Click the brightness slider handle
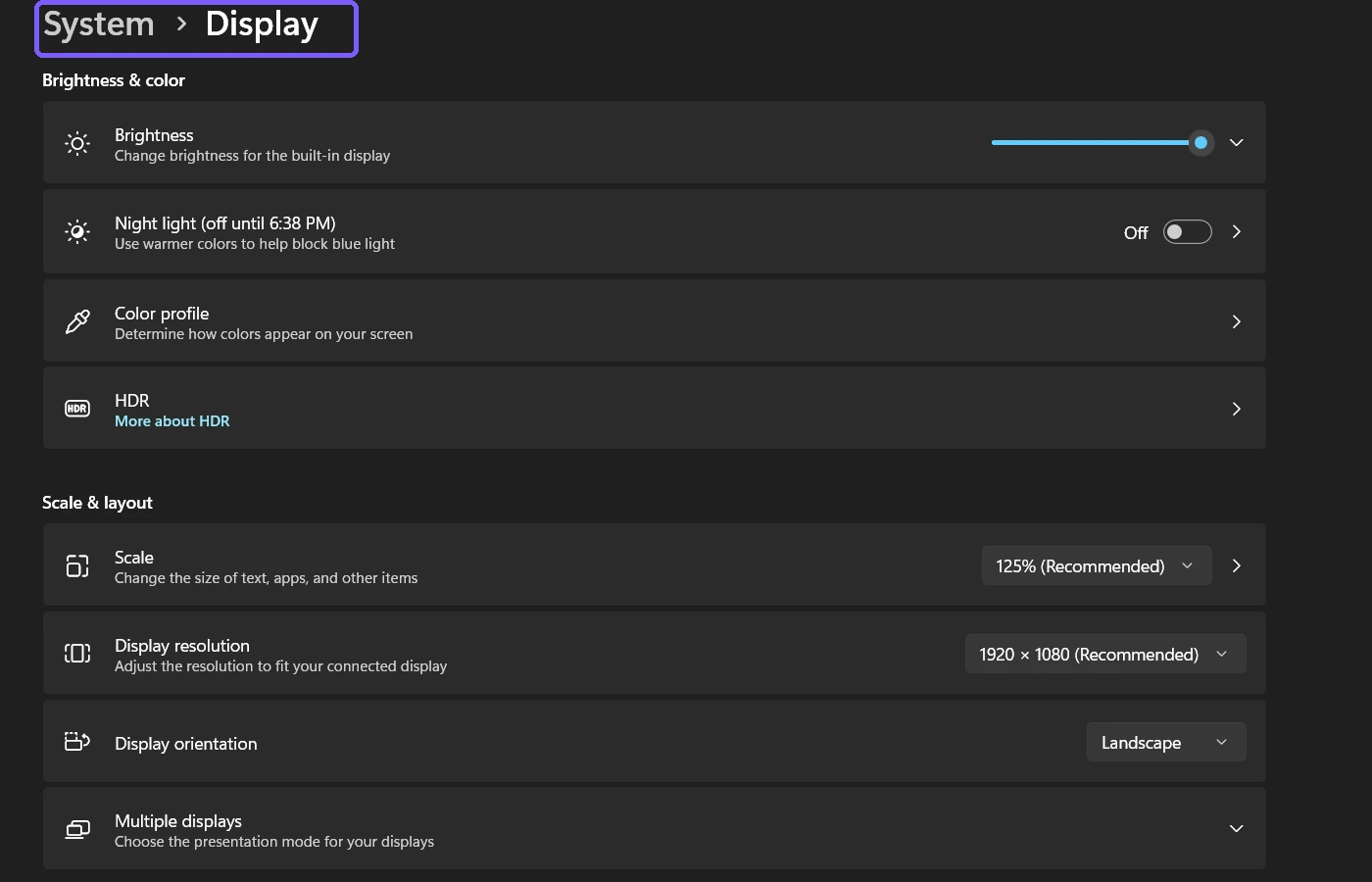The width and height of the screenshot is (1372, 882). (1200, 143)
